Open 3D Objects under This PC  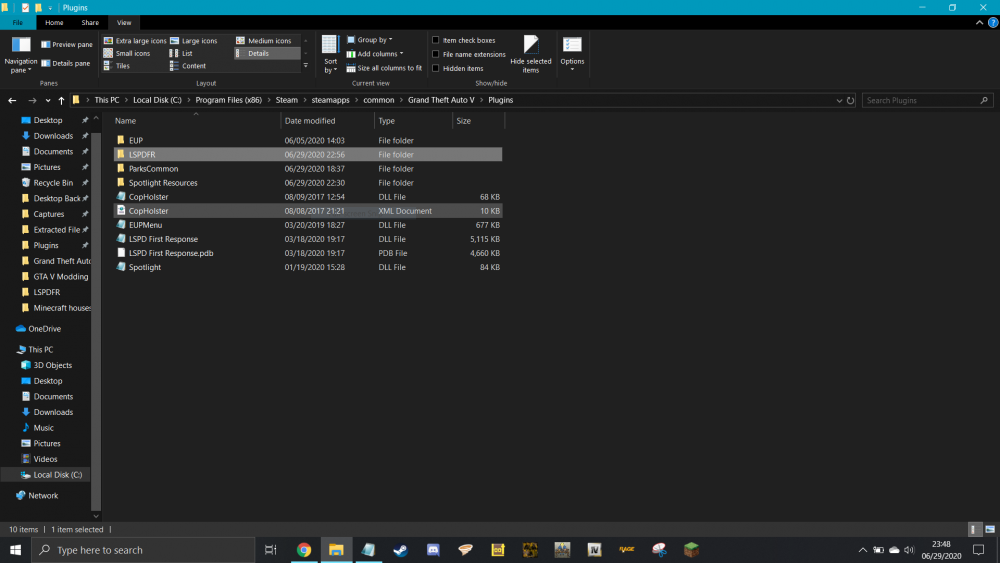click(52, 365)
